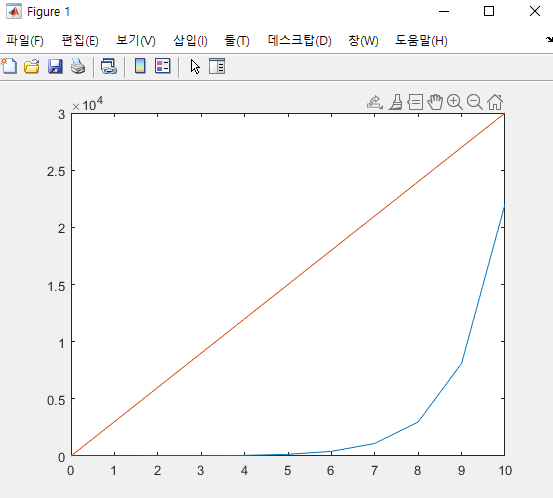The width and height of the screenshot is (553, 498).
Task: Print the figure using the printer icon
Action: [78, 66]
